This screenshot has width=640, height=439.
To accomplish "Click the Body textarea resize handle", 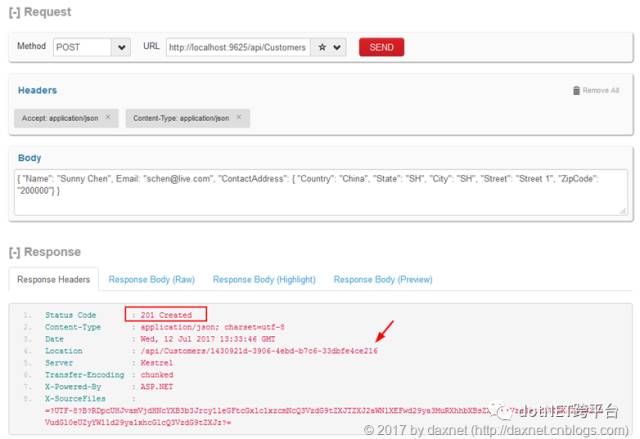I will [x=623, y=211].
